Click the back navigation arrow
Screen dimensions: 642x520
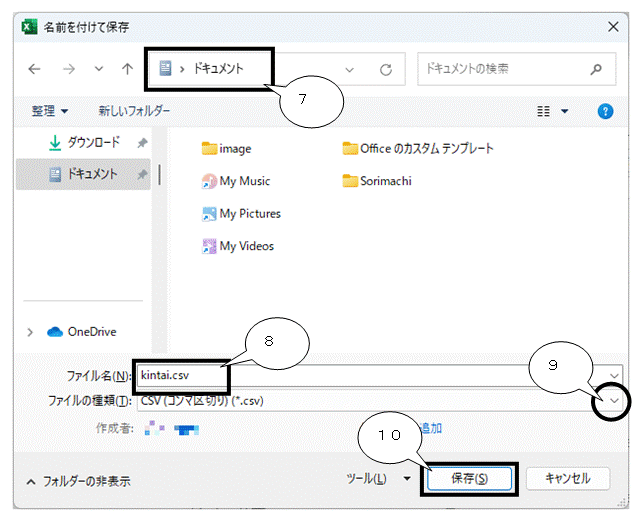35,69
